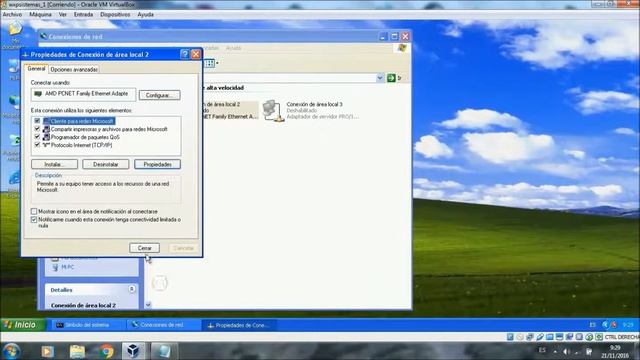This screenshot has height=360, width=640.
Task: Click the Cerrar button
Action: click(x=144, y=248)
